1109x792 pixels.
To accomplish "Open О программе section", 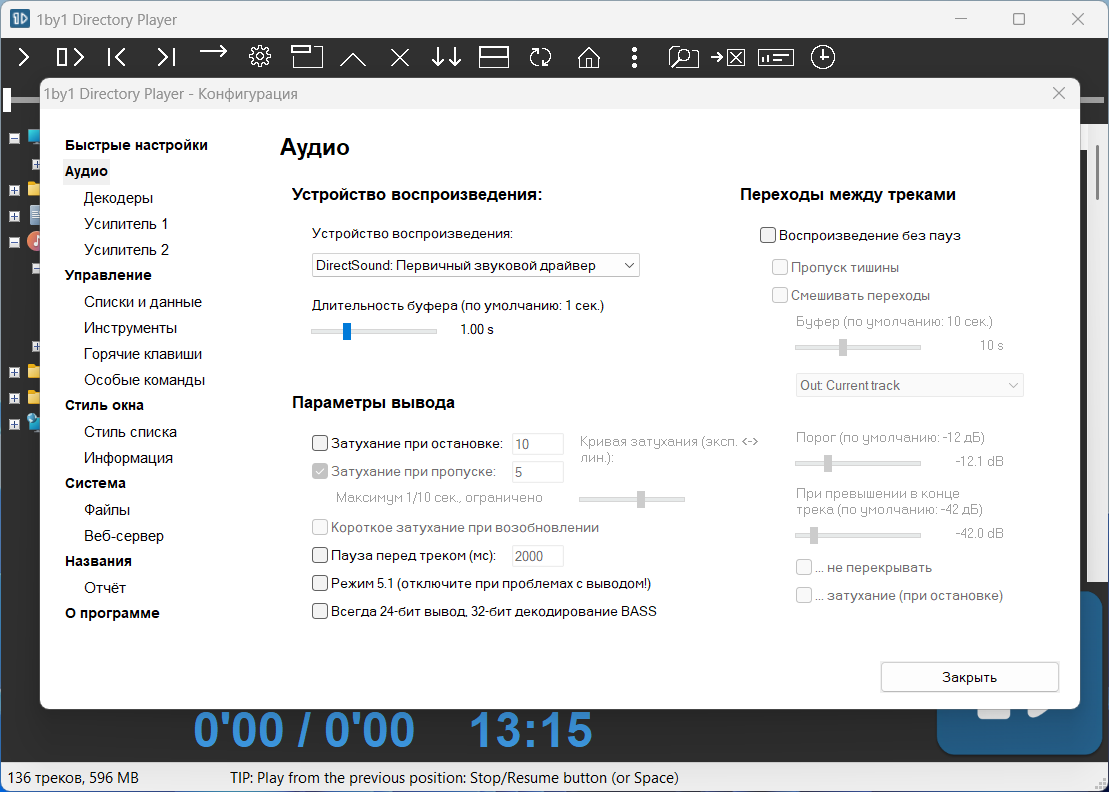I will (112, 613).
